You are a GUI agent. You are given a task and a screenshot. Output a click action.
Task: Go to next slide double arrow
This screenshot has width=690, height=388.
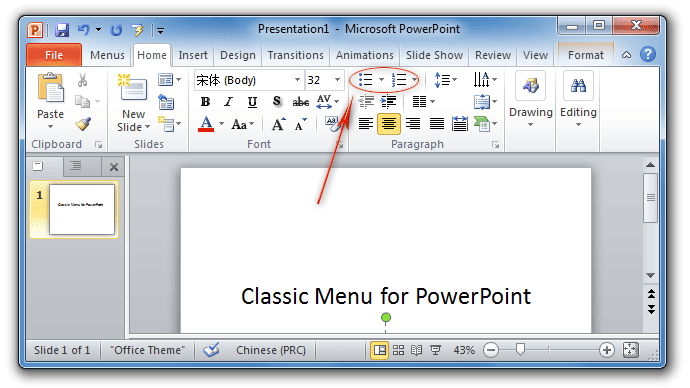[651, 309]
